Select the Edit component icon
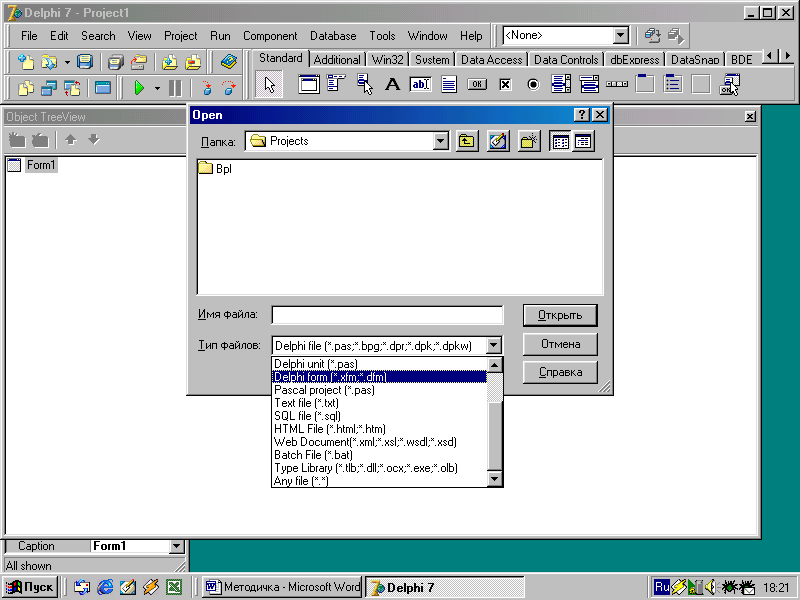 (x=420, y=84)
